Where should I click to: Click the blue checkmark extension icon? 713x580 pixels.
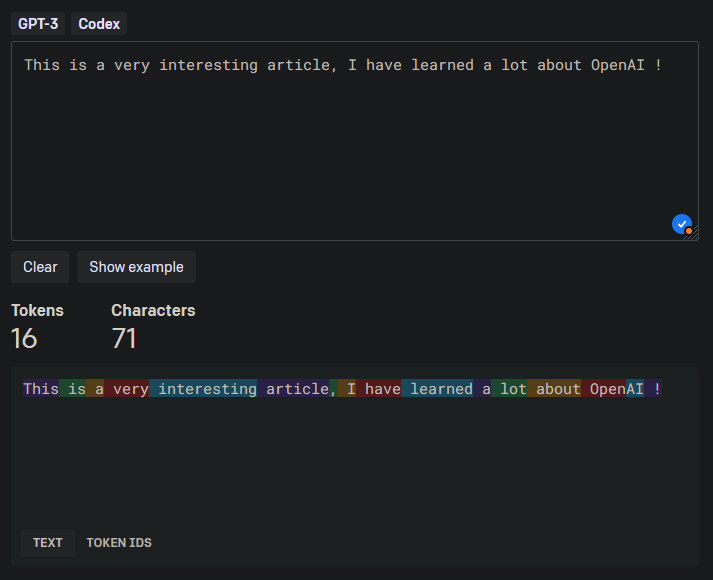click(x=682, y=224)
